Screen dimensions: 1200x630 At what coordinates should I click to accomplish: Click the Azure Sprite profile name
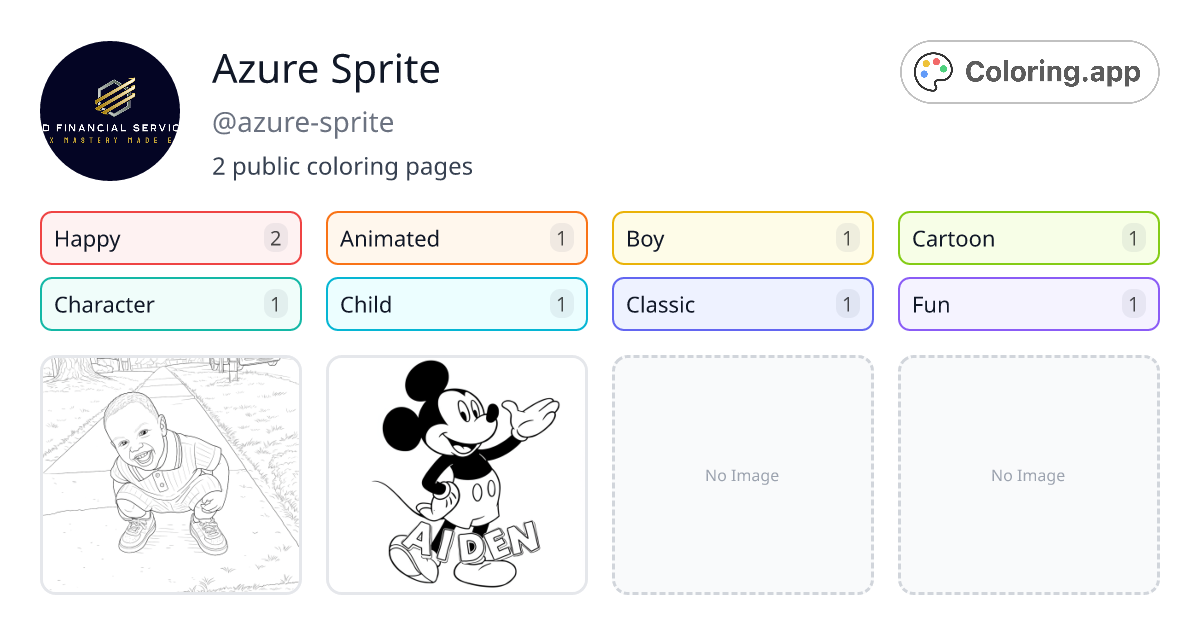tap(326, 69)
